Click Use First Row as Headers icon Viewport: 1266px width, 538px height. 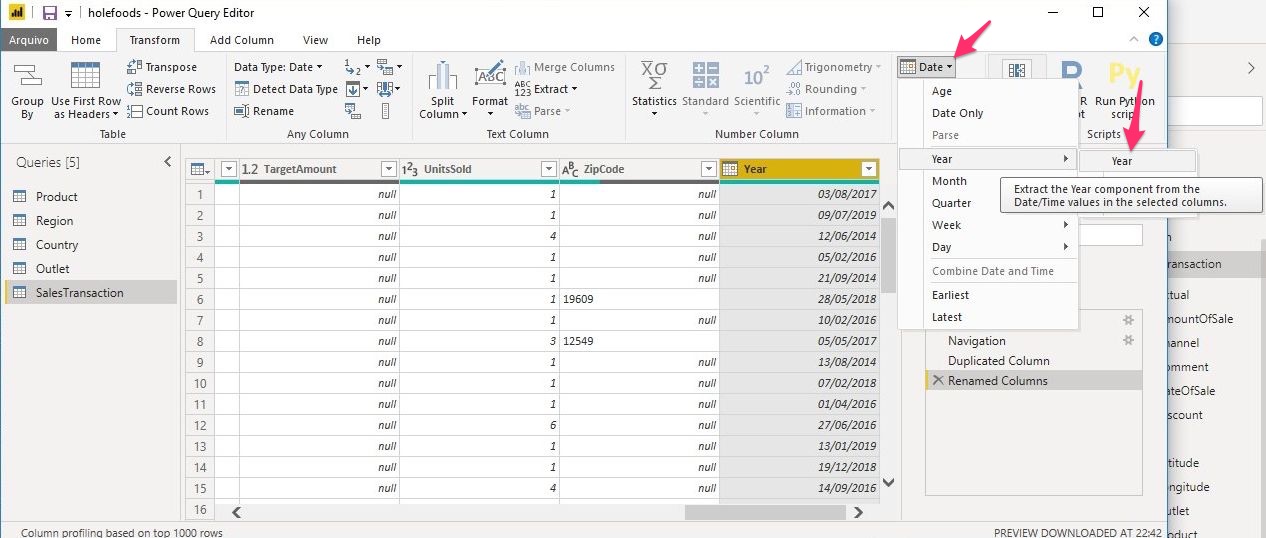85,77
